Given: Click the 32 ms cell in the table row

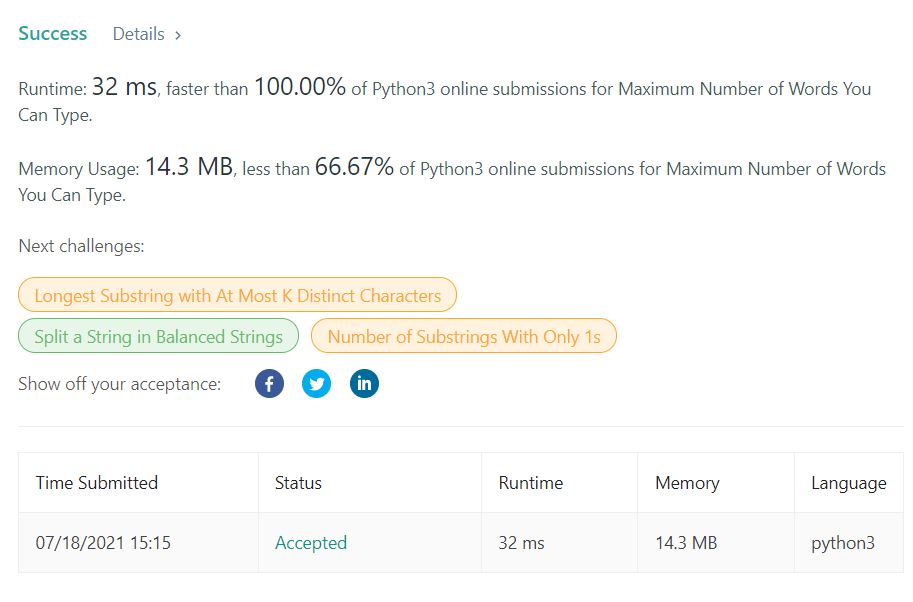Looking at the screenshot, I should click(521, 543).
